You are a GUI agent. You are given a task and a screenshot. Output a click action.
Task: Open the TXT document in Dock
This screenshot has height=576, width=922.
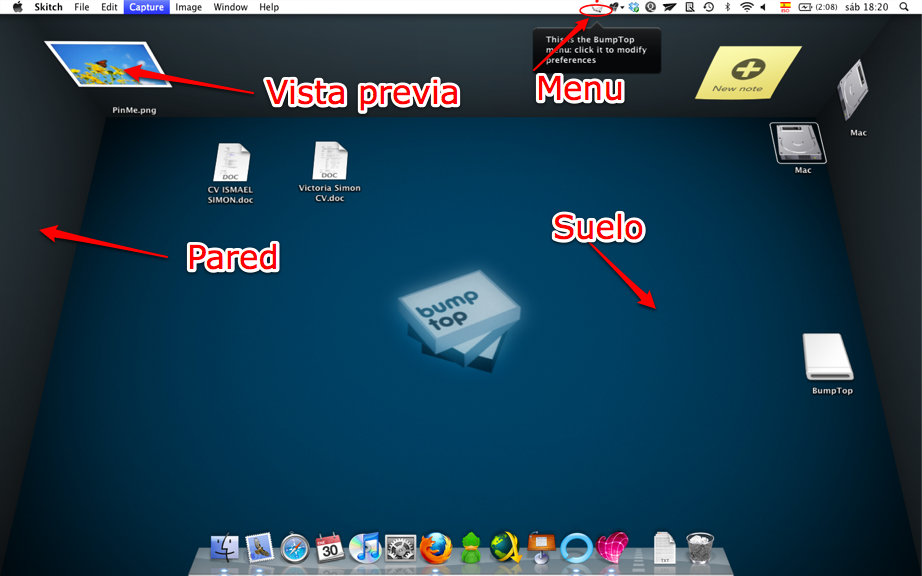pyautogui.click(x=664, y=548)
